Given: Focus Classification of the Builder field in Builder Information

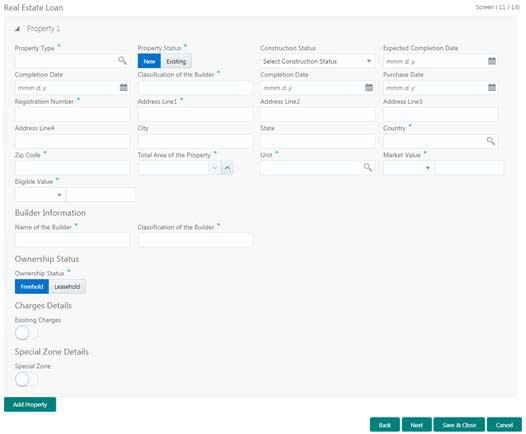Looking at the screenshot, I should point(195,240).
